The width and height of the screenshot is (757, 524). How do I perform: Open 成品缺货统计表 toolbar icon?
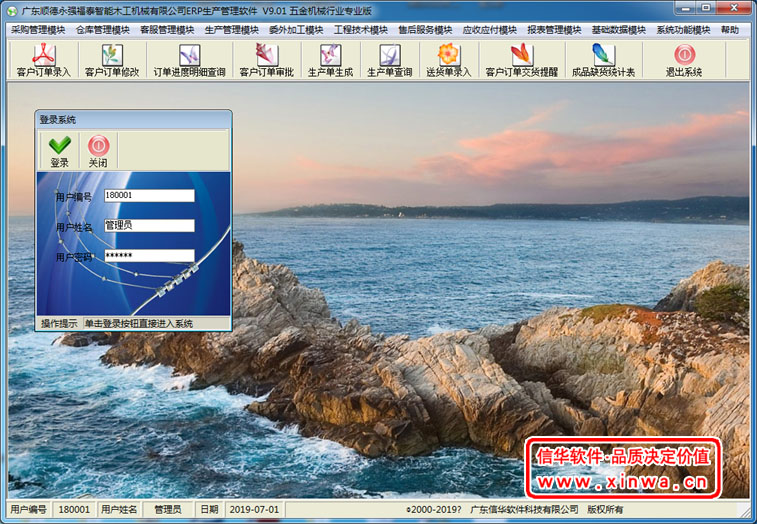tap(603, 60)
